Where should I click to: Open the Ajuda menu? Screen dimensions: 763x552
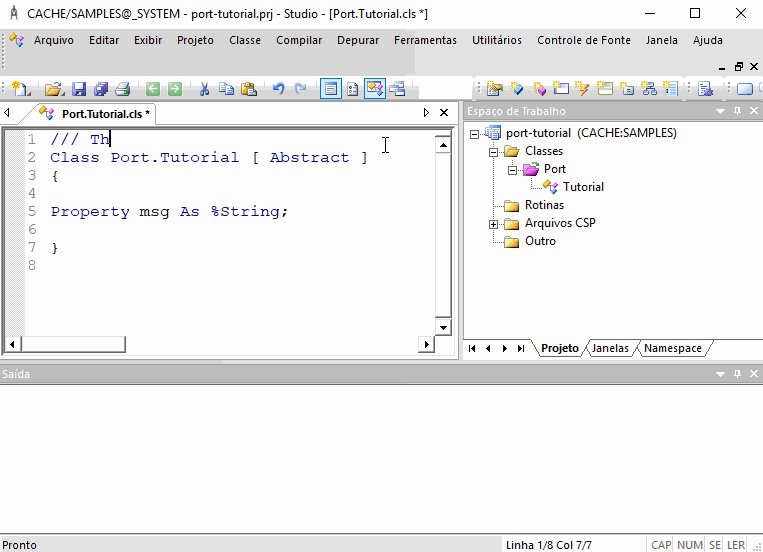(x=708, y=40)
